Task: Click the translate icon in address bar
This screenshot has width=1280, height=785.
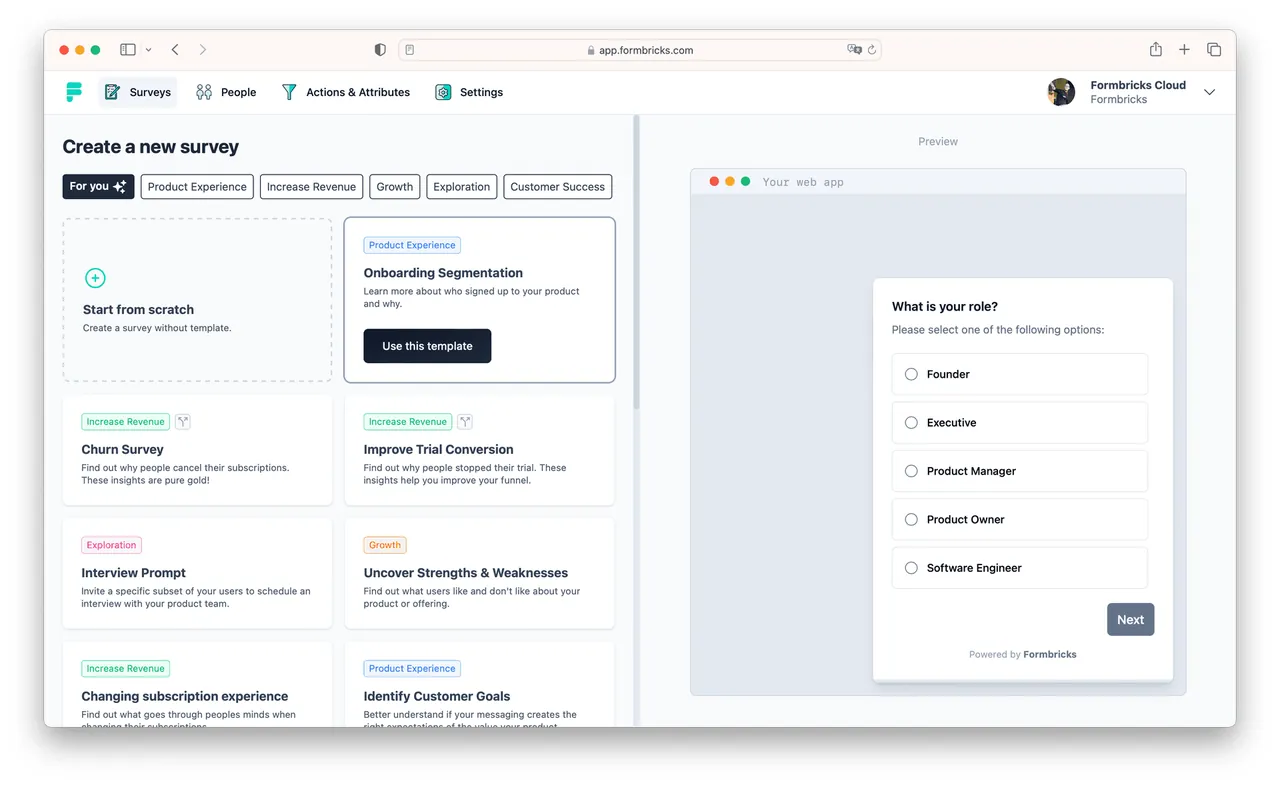Action: [x=854, y=50]
